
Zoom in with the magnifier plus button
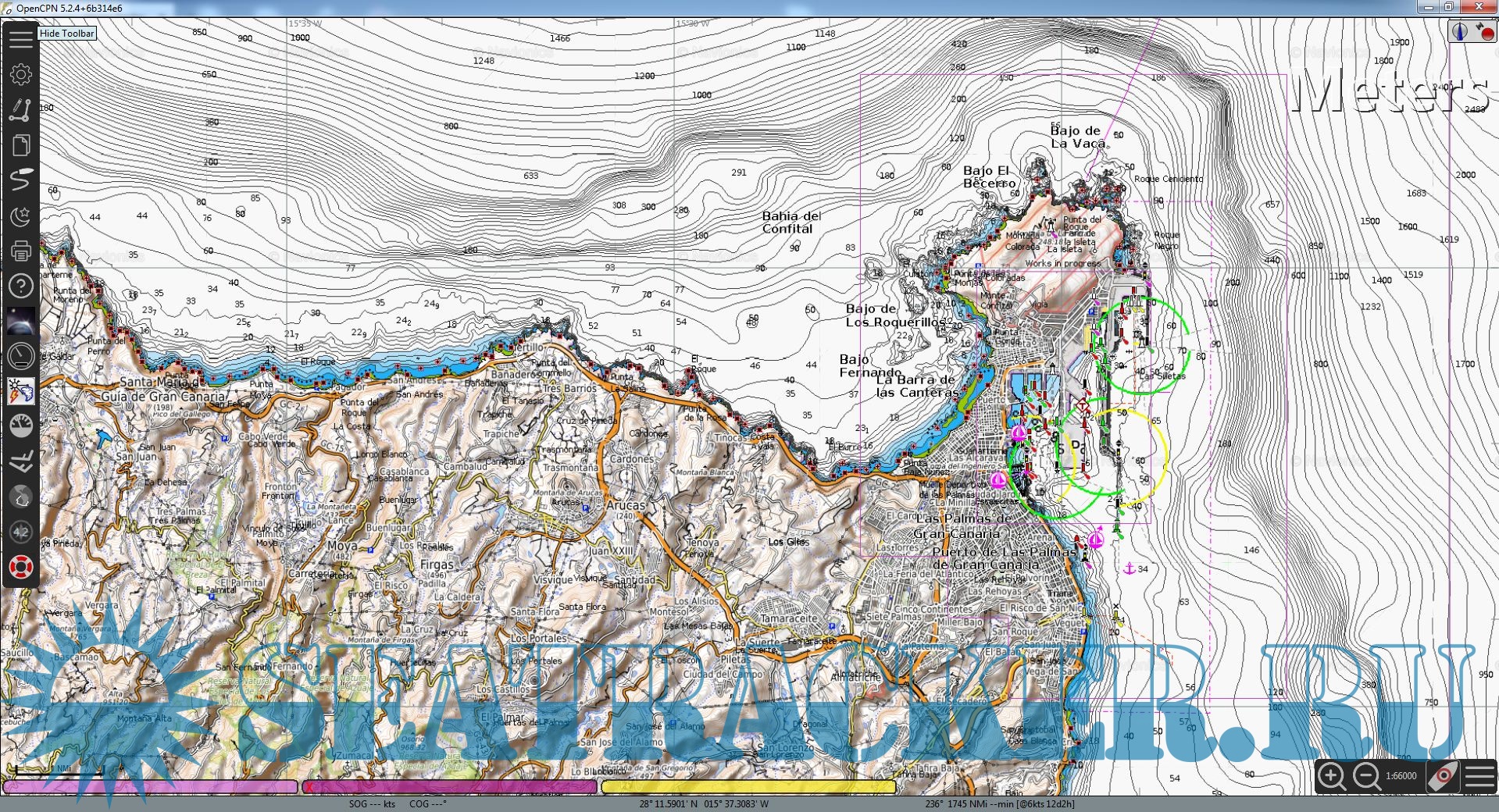pos(1332,776)
